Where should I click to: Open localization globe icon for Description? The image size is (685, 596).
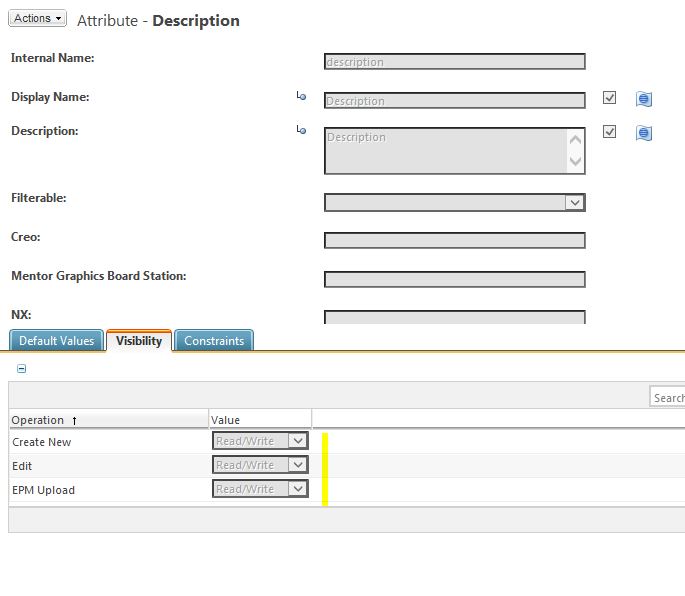tap(644, 133)
